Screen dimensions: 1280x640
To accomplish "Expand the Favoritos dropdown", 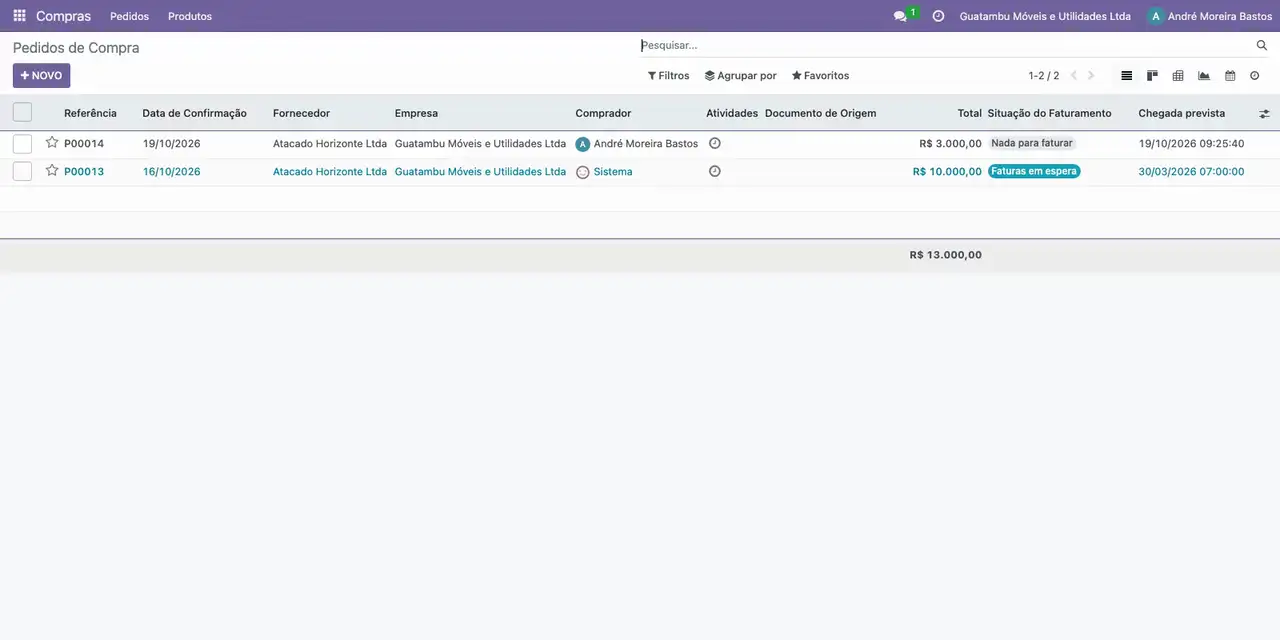I will 820,75.
